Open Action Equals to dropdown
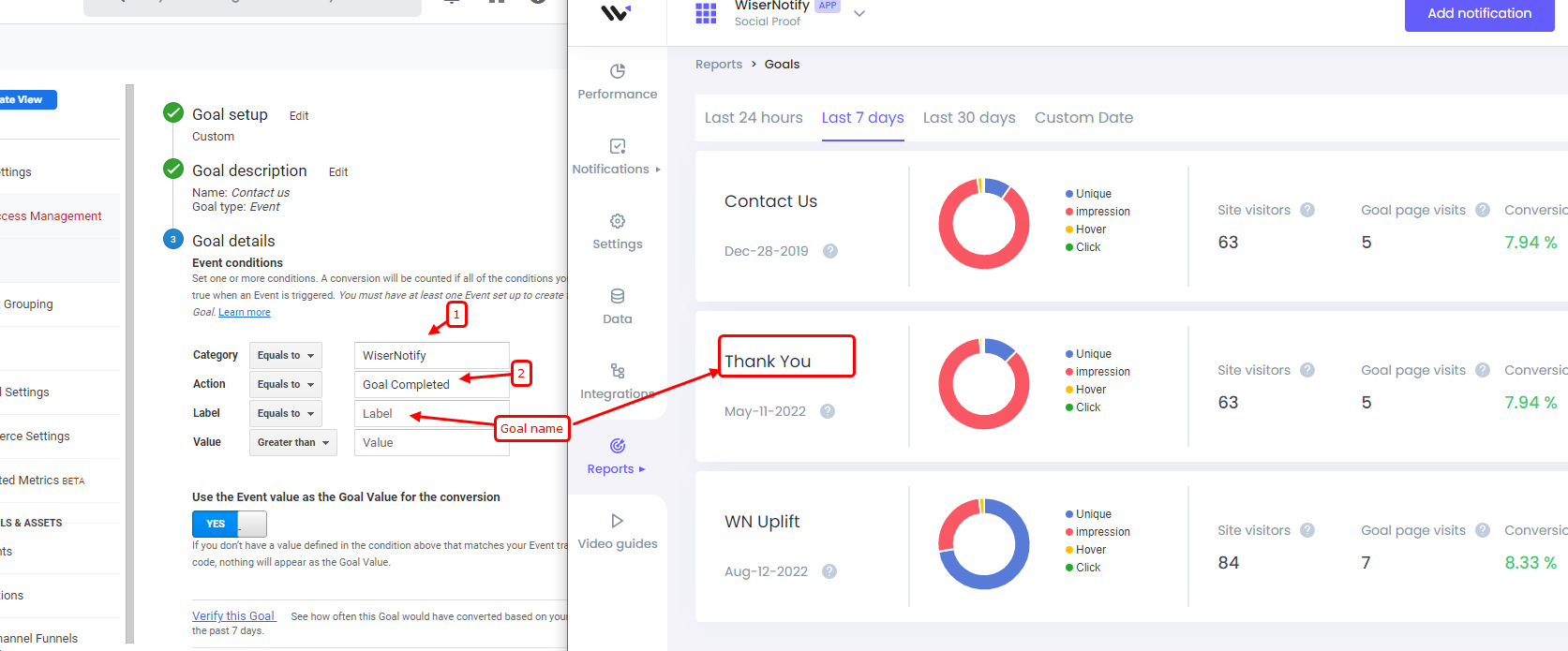The image size is (1568, 651). click(x=286, y=385)
